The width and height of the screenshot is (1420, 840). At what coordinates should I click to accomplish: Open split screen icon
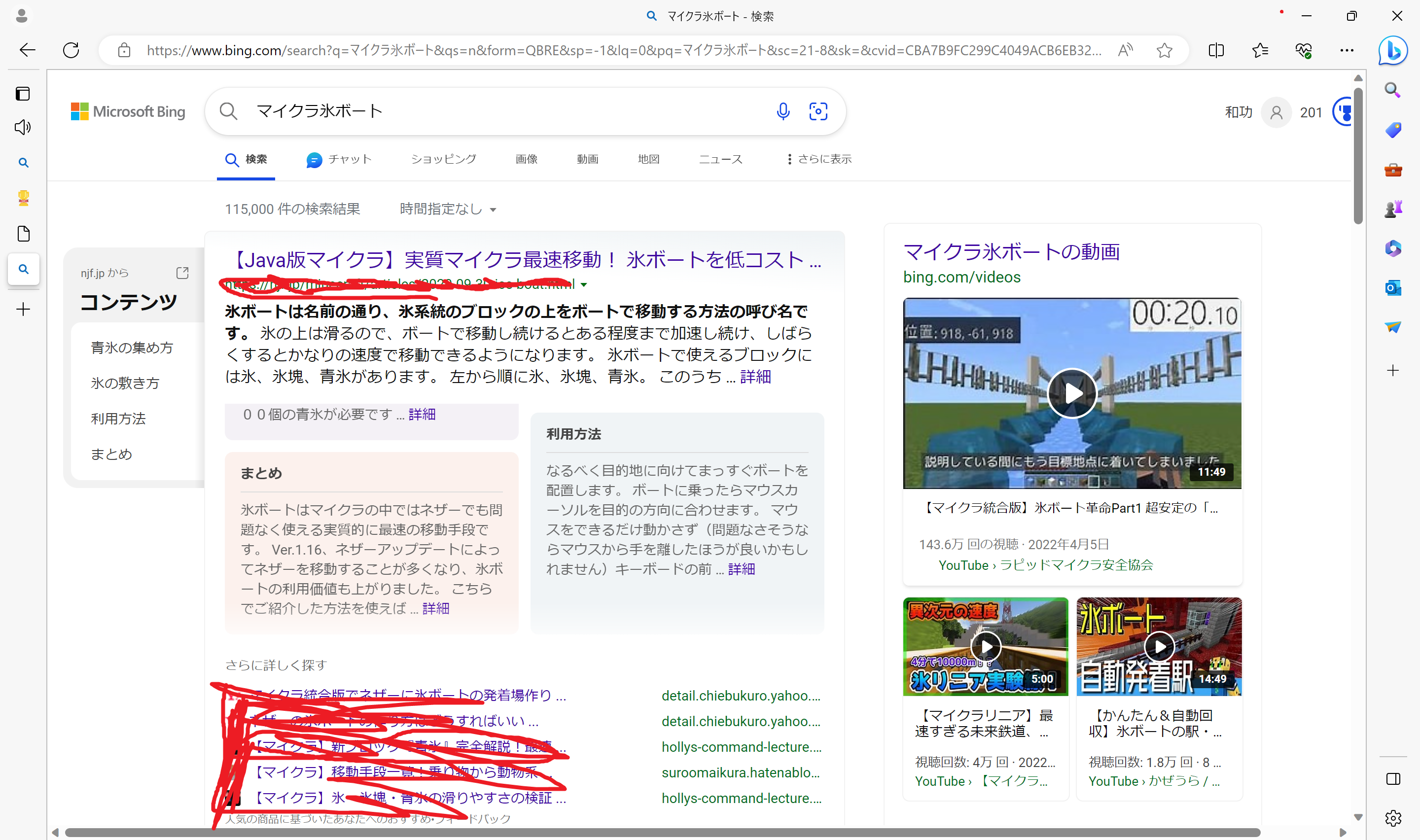[x=1216, y=50]
